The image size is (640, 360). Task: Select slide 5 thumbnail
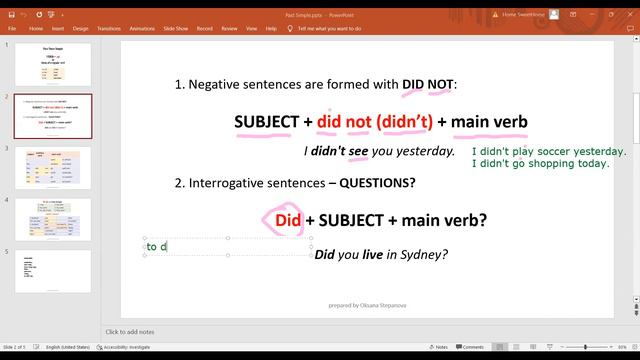[x=53, y=271]
